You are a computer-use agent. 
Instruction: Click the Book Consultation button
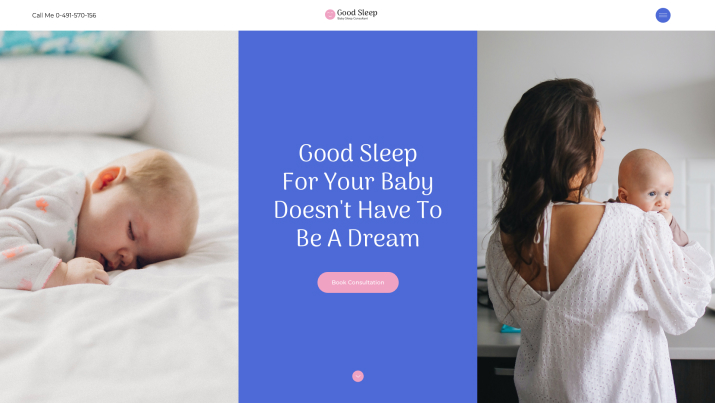tap(358, 282)
